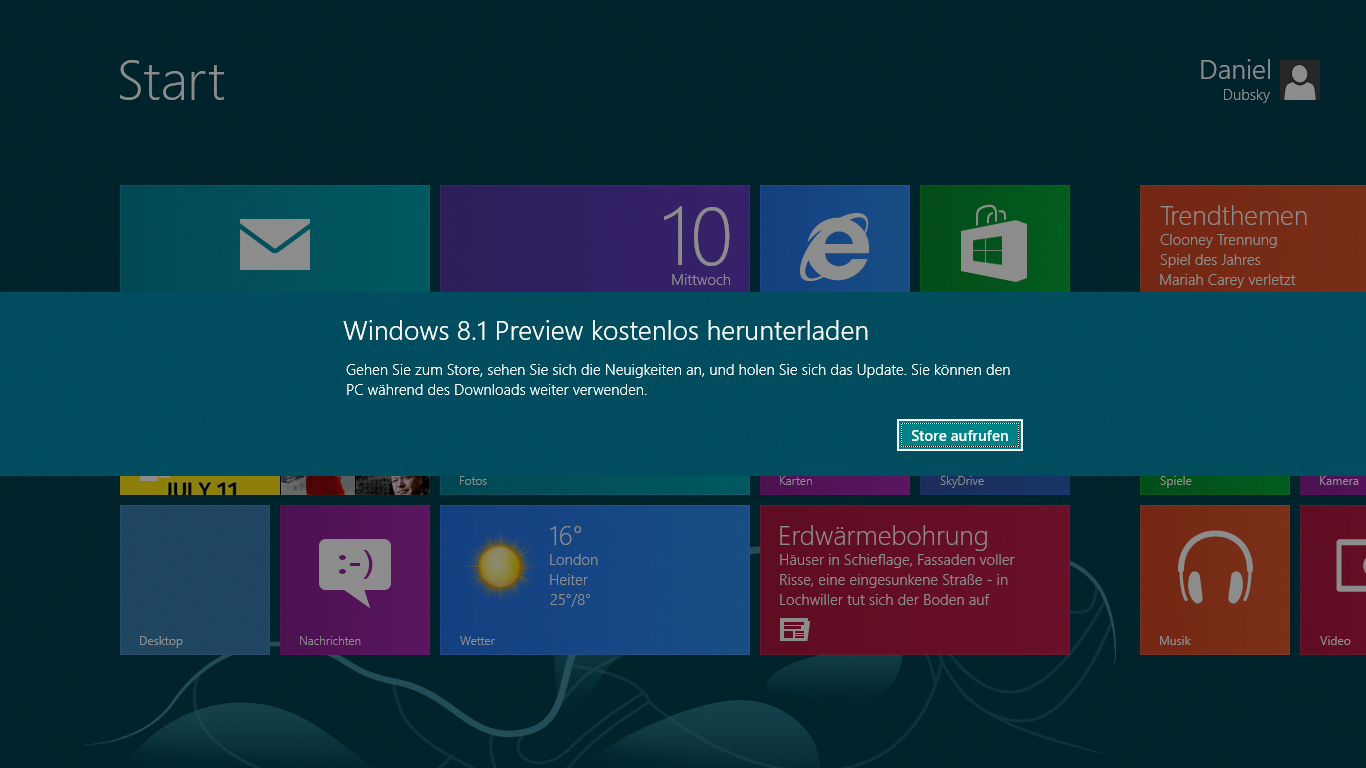Image resolution: width=1366 pixels, height=768 pixels.
Task: Open the Erdwärmebohrung news tile
Action: click(x=915, y=580)
